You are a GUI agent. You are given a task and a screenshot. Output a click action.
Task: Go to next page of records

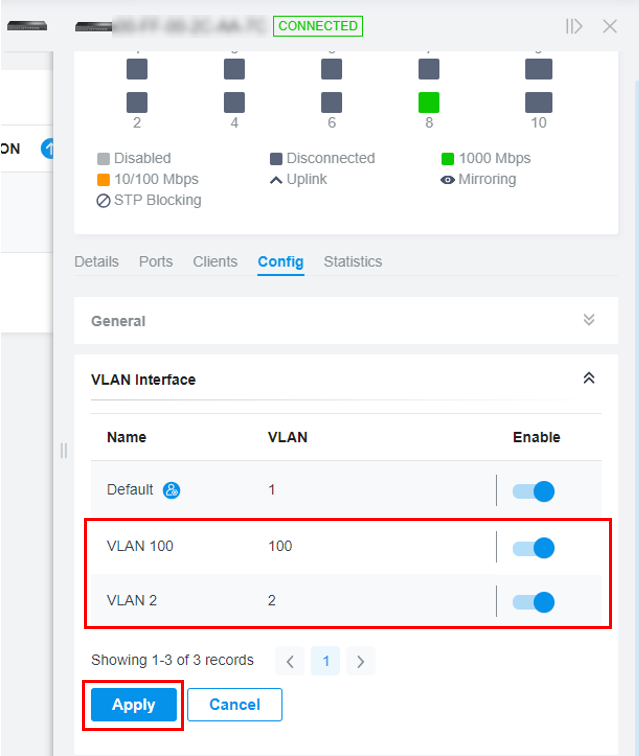(360, 661)
